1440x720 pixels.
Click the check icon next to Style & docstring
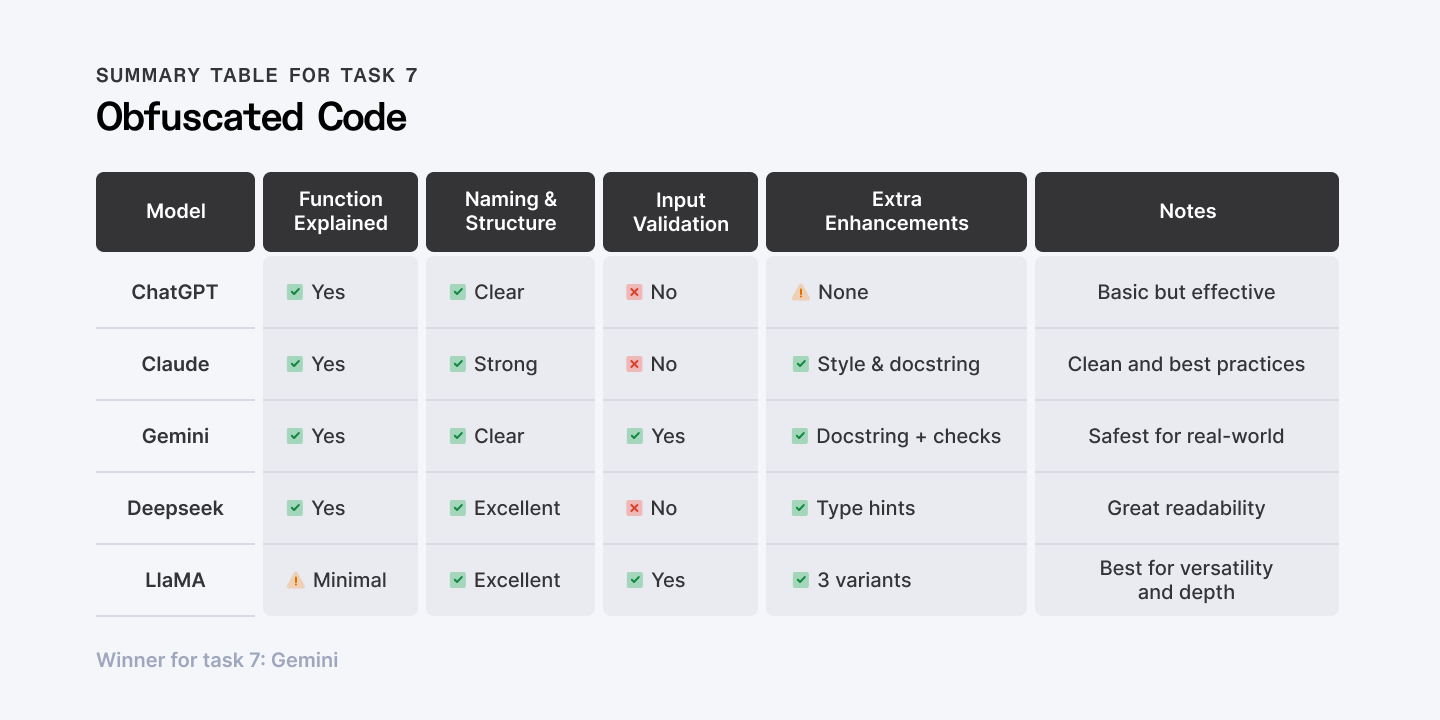pyautogui.click(x=801, y=364)
